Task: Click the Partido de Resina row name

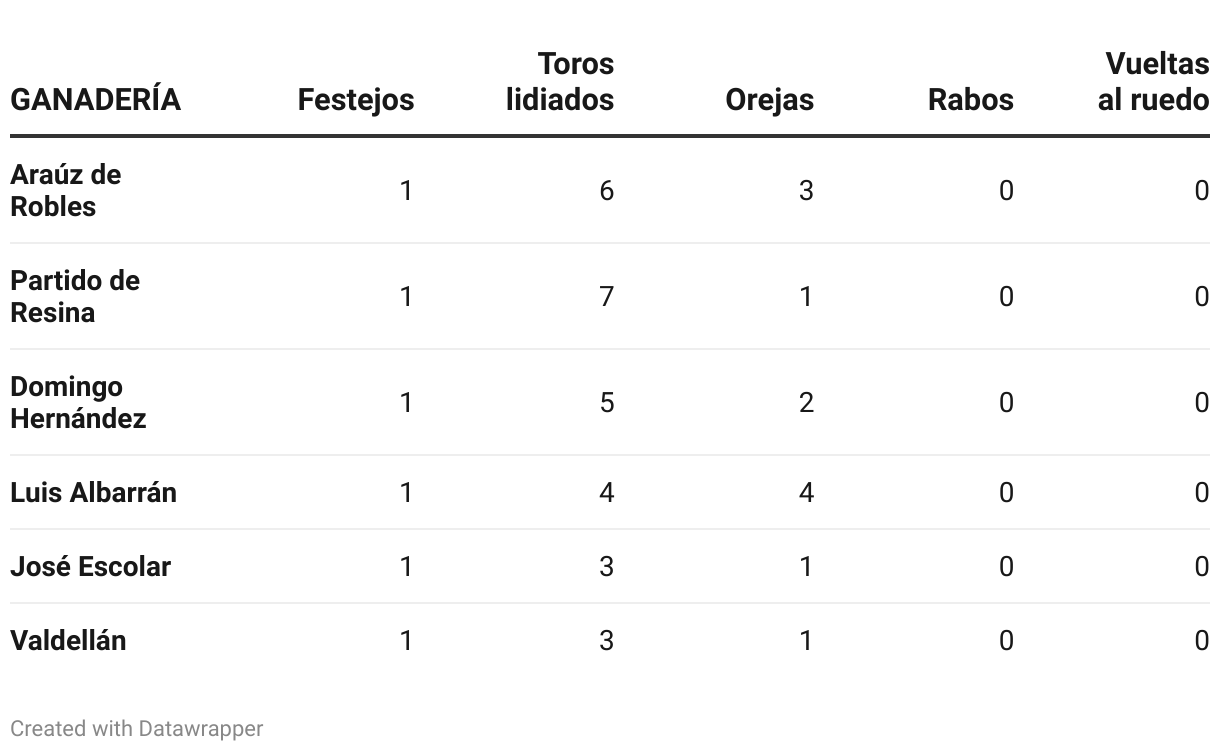Action: (x=75, y=296)
